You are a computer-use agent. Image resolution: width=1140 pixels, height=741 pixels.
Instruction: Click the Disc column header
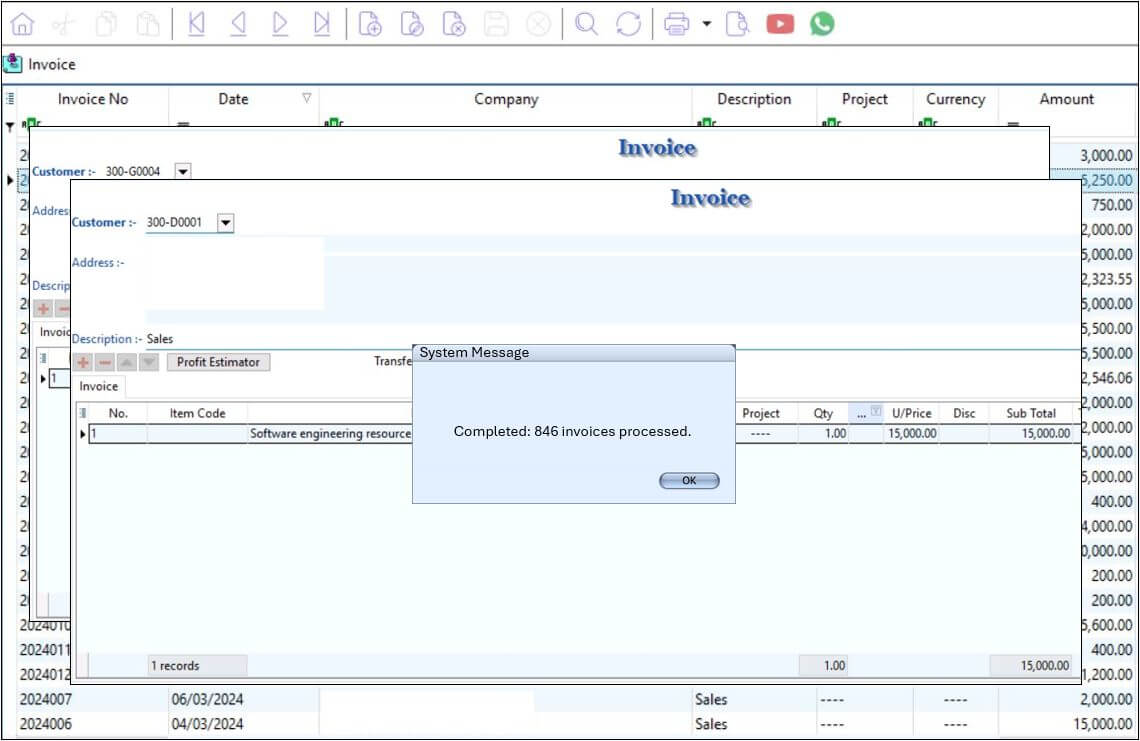964,413
